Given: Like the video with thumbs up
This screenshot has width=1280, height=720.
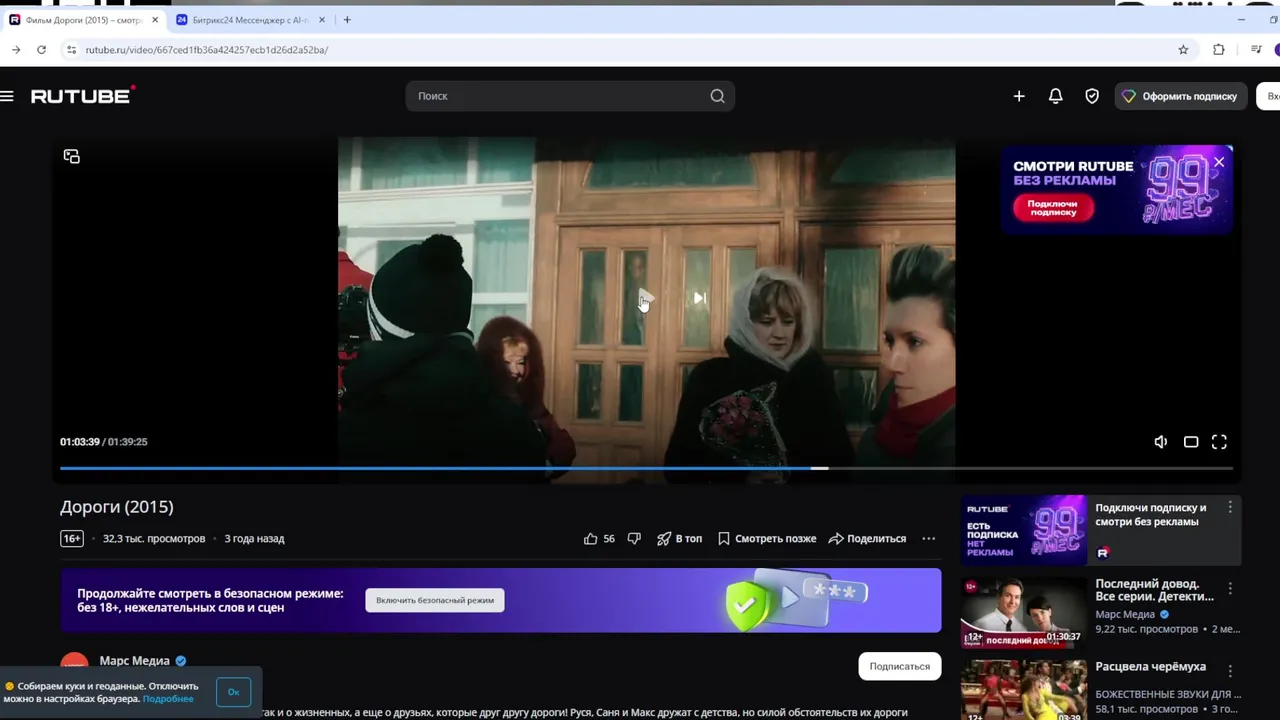Looking at the screenshot, I should [591, 539].
